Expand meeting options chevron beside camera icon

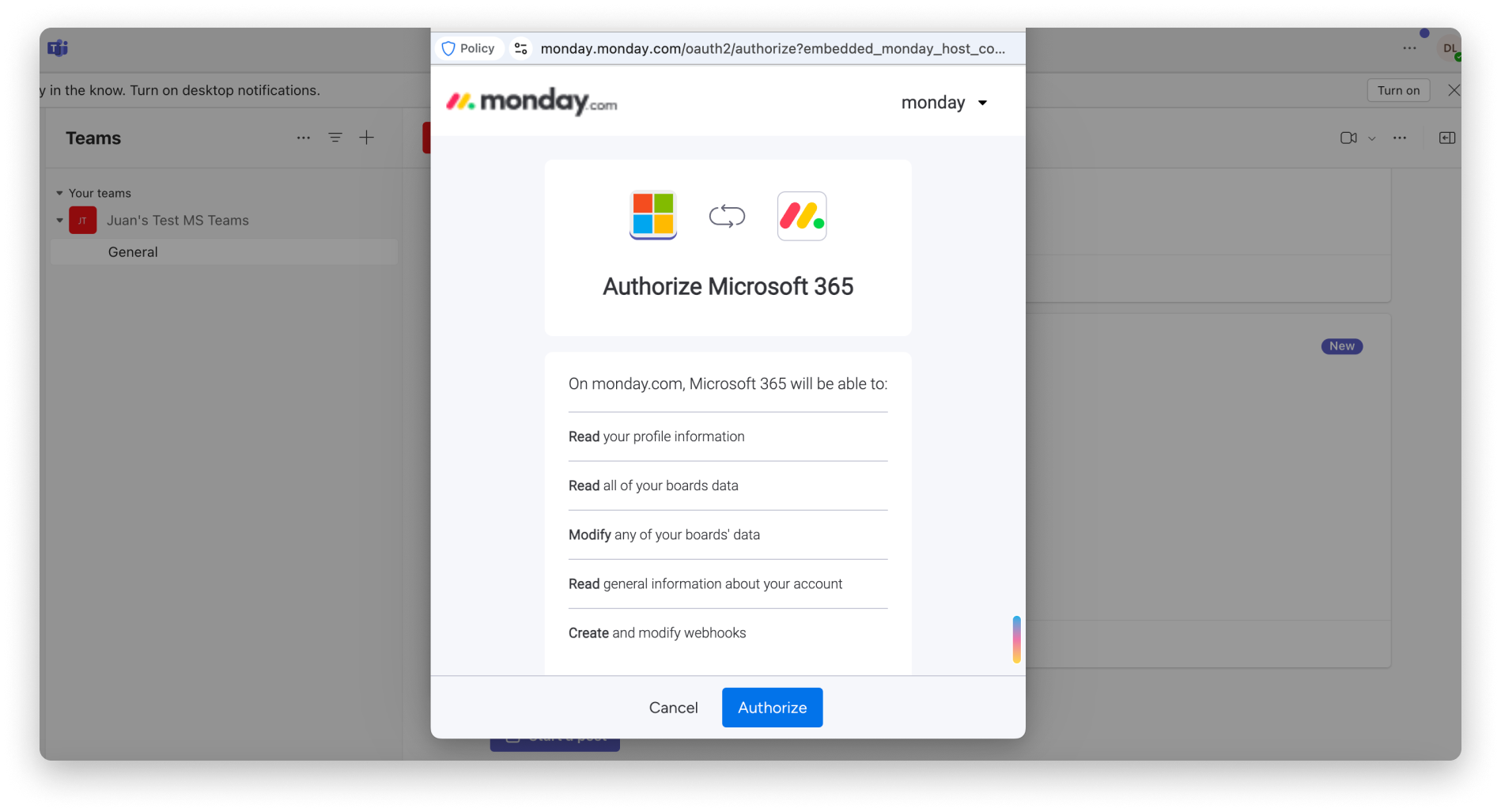tap(1372, 138)
